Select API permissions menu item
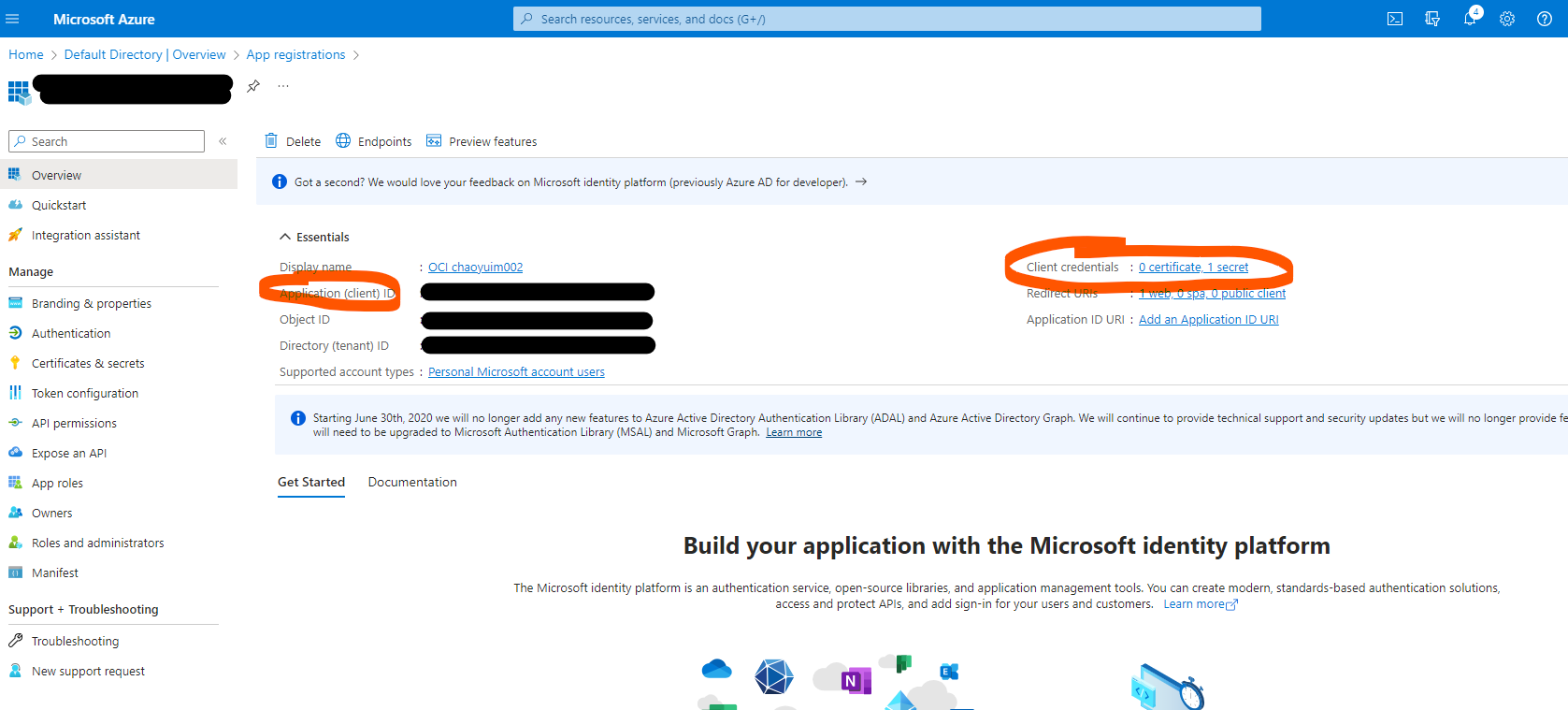Image resolution: width=1568 pixels, height=710 pixels. pos(74,423)
